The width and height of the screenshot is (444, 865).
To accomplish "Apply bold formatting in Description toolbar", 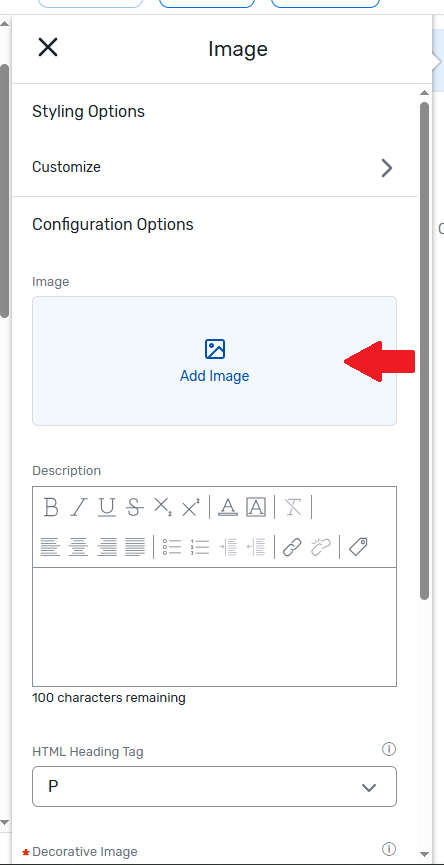I will [51, 507].
